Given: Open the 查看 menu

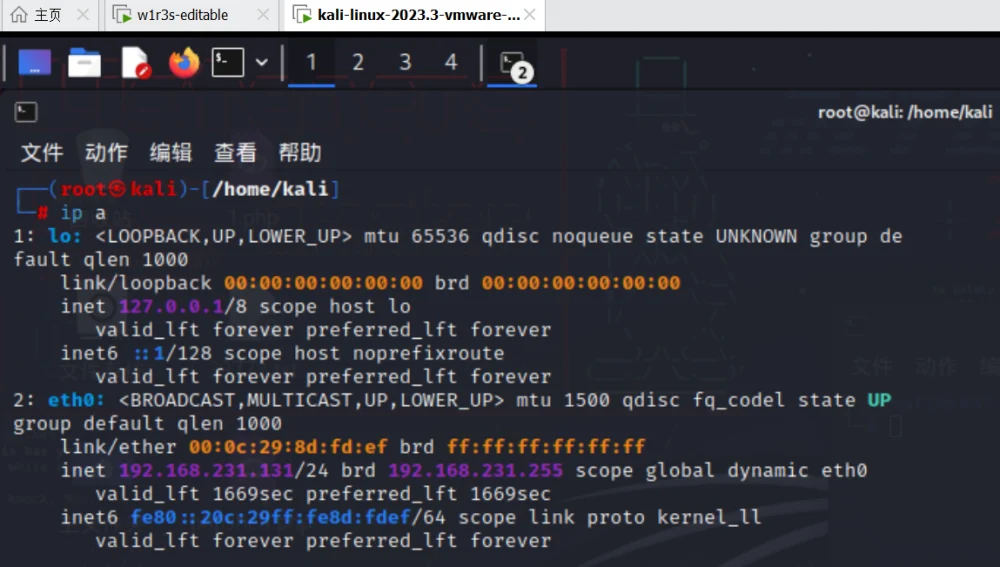Looking at the screenshot, I should click(235, 153).
